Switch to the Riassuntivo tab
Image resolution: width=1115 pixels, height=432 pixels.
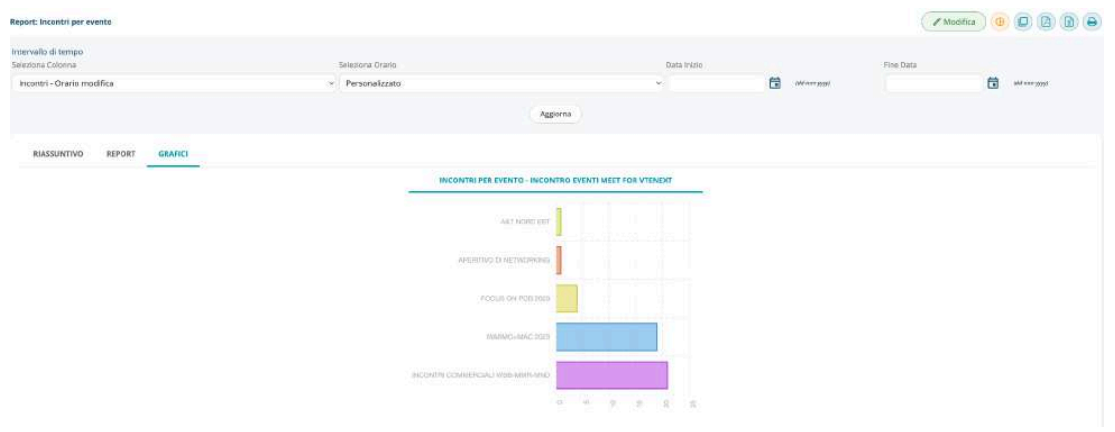(58, 153)
